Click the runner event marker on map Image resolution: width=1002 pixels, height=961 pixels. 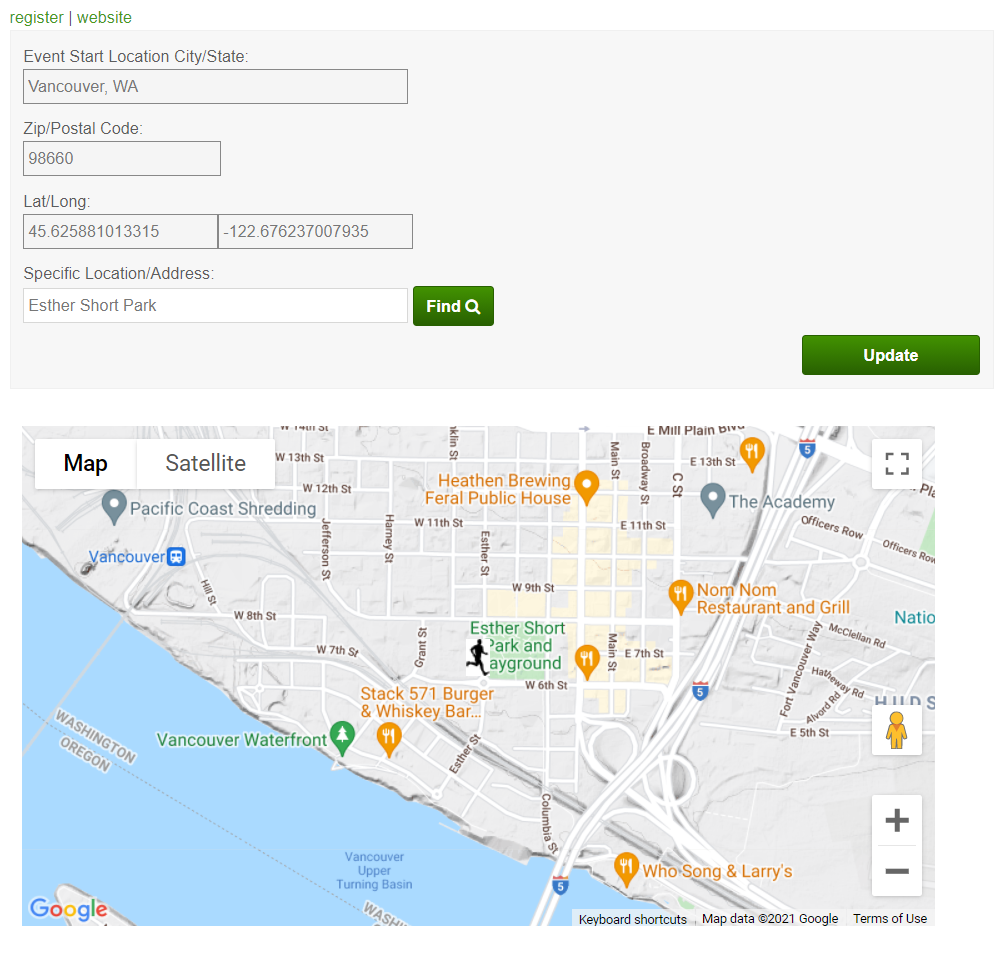click(477, 657)
